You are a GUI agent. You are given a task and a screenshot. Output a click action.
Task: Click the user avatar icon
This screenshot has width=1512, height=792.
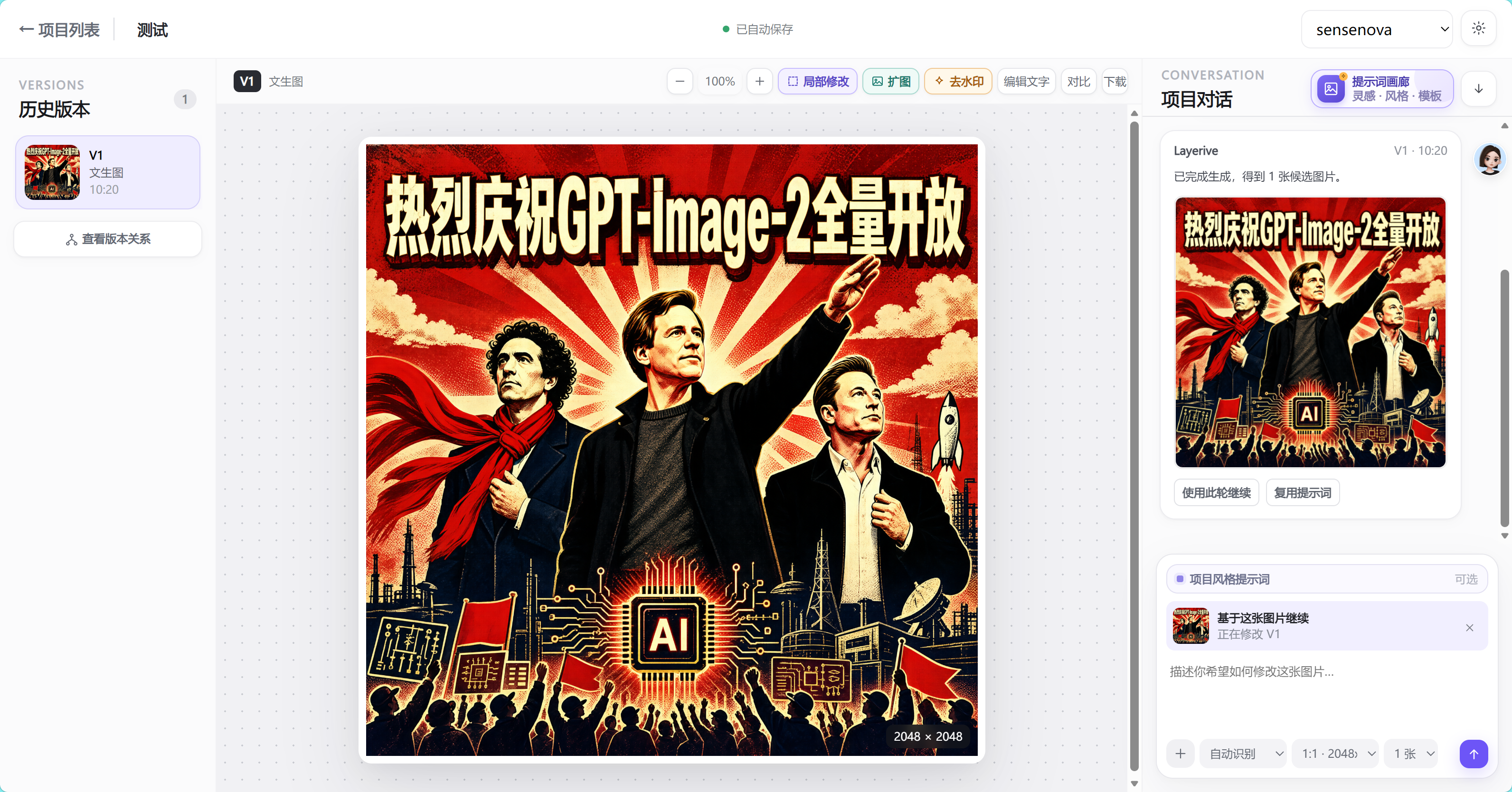pos(1490,159)
